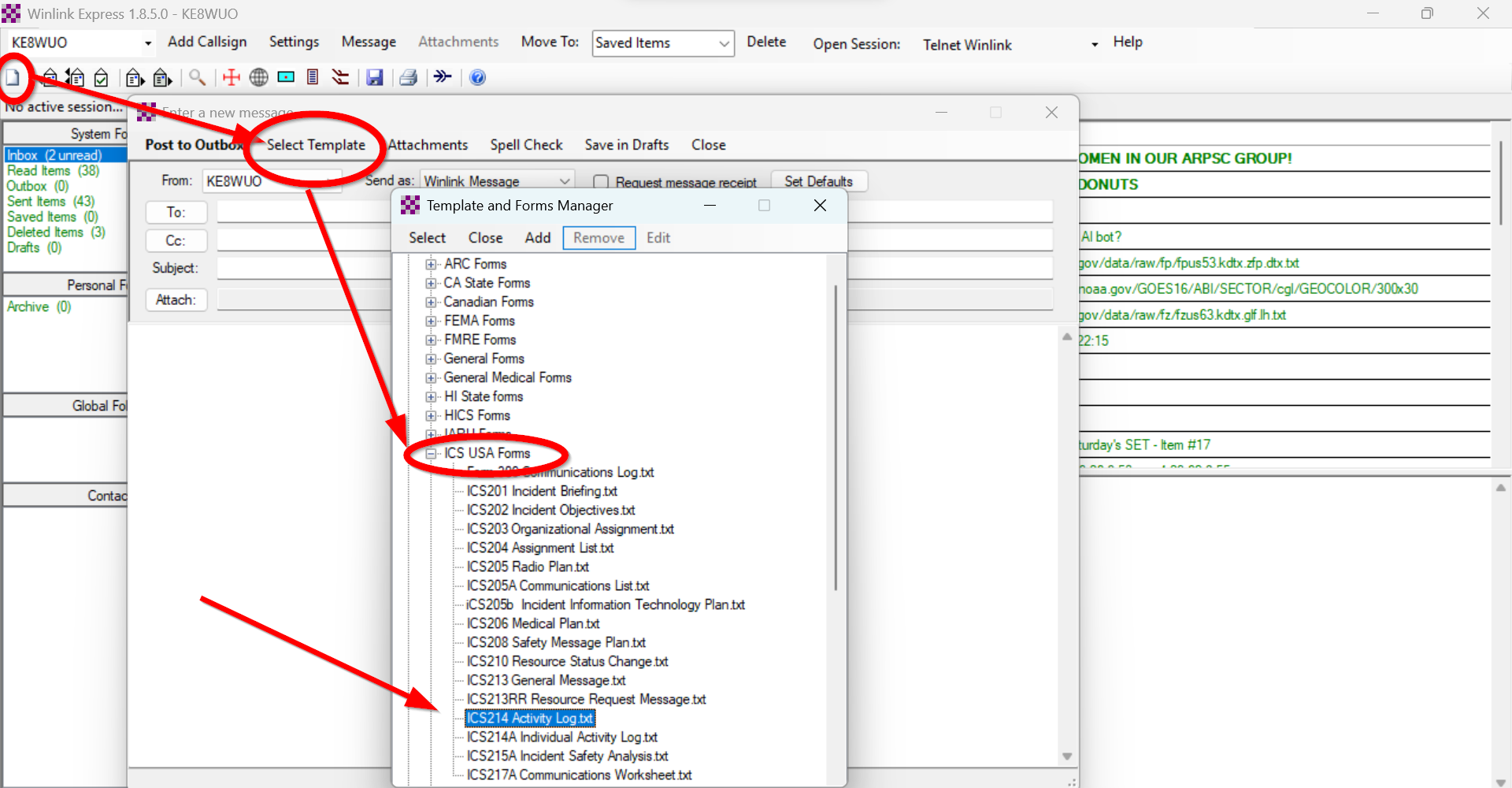This screenshot has height=788, width=1512.
Task: Open the Read Items (38) folder
Action: [54, 171]
